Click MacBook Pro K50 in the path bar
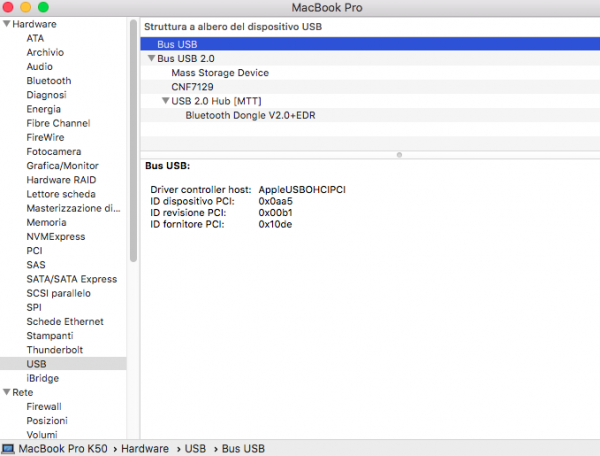 [63, 448]
